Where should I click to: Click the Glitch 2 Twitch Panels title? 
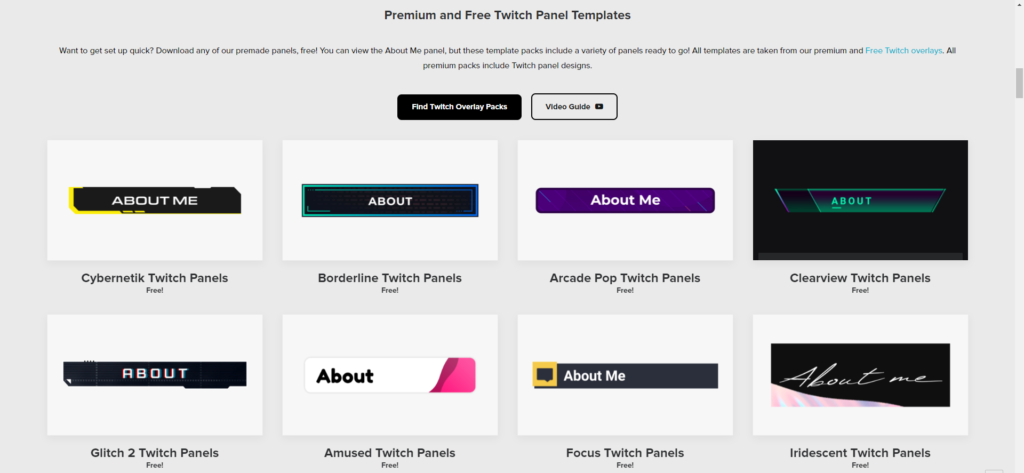pos(155,453)
